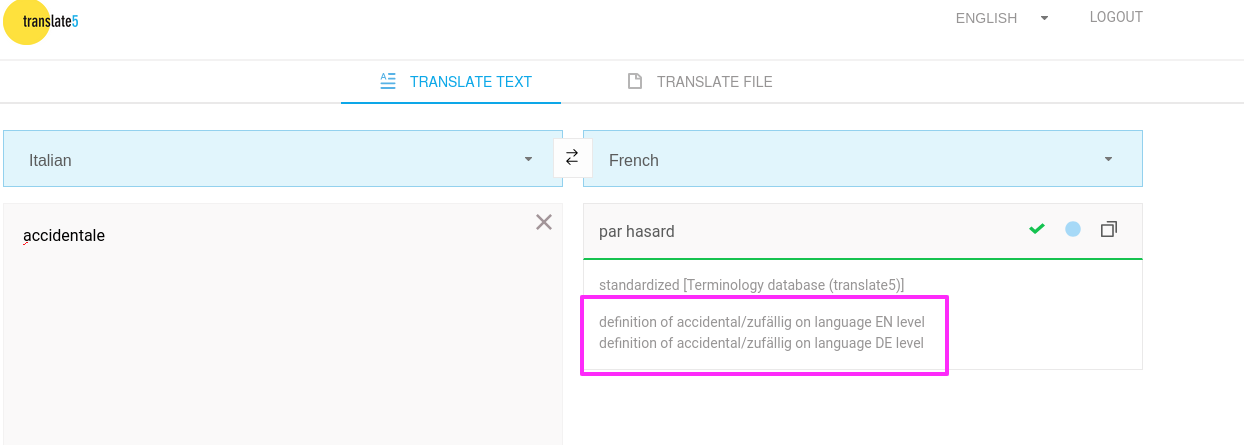1244x445 pixels.
Task: Click the light blue circle indicator
Action: [1073, 230]
